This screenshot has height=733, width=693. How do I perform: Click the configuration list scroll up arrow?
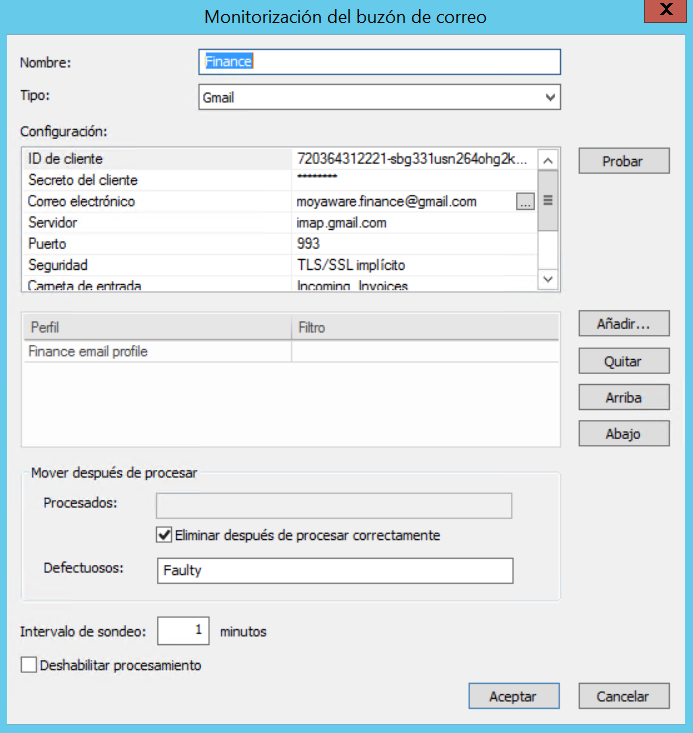[548, 161]
